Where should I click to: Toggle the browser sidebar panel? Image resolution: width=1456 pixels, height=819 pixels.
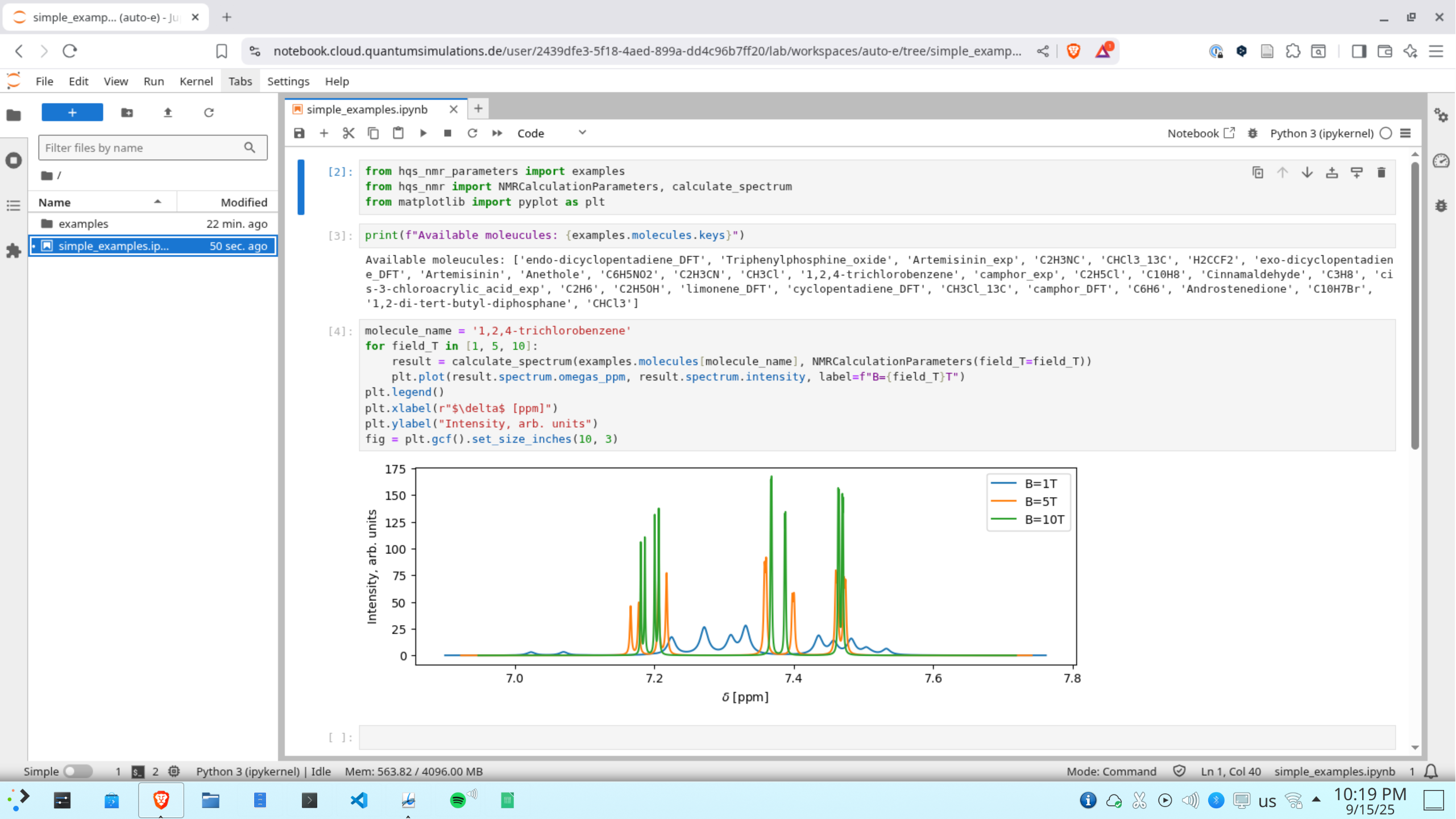coord(1359,51)
